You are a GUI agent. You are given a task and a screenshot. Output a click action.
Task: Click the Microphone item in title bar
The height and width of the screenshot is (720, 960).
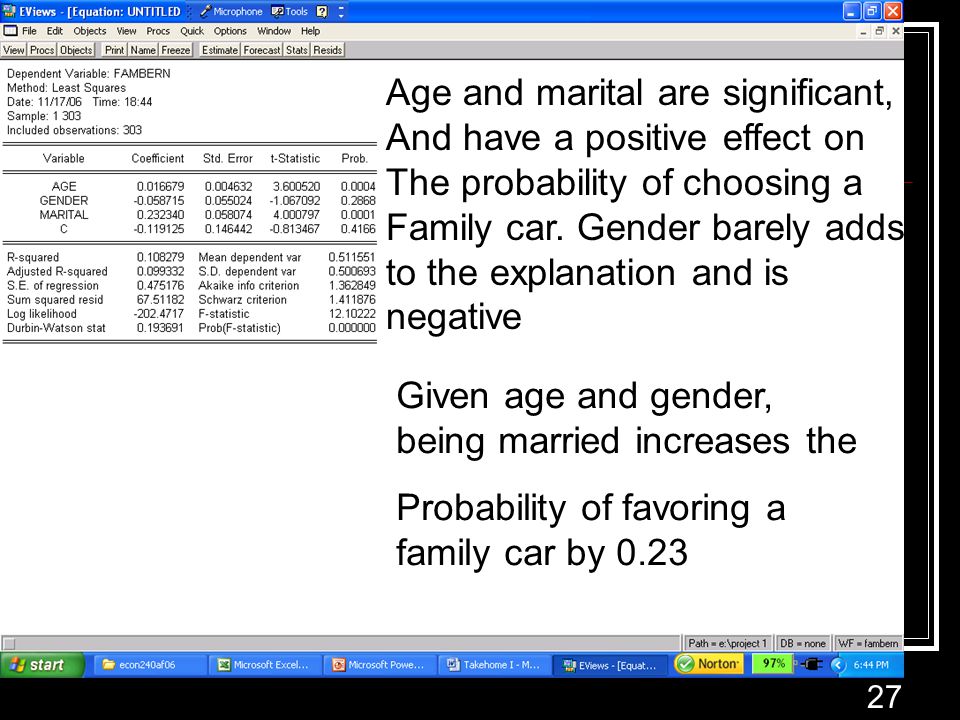231,12
